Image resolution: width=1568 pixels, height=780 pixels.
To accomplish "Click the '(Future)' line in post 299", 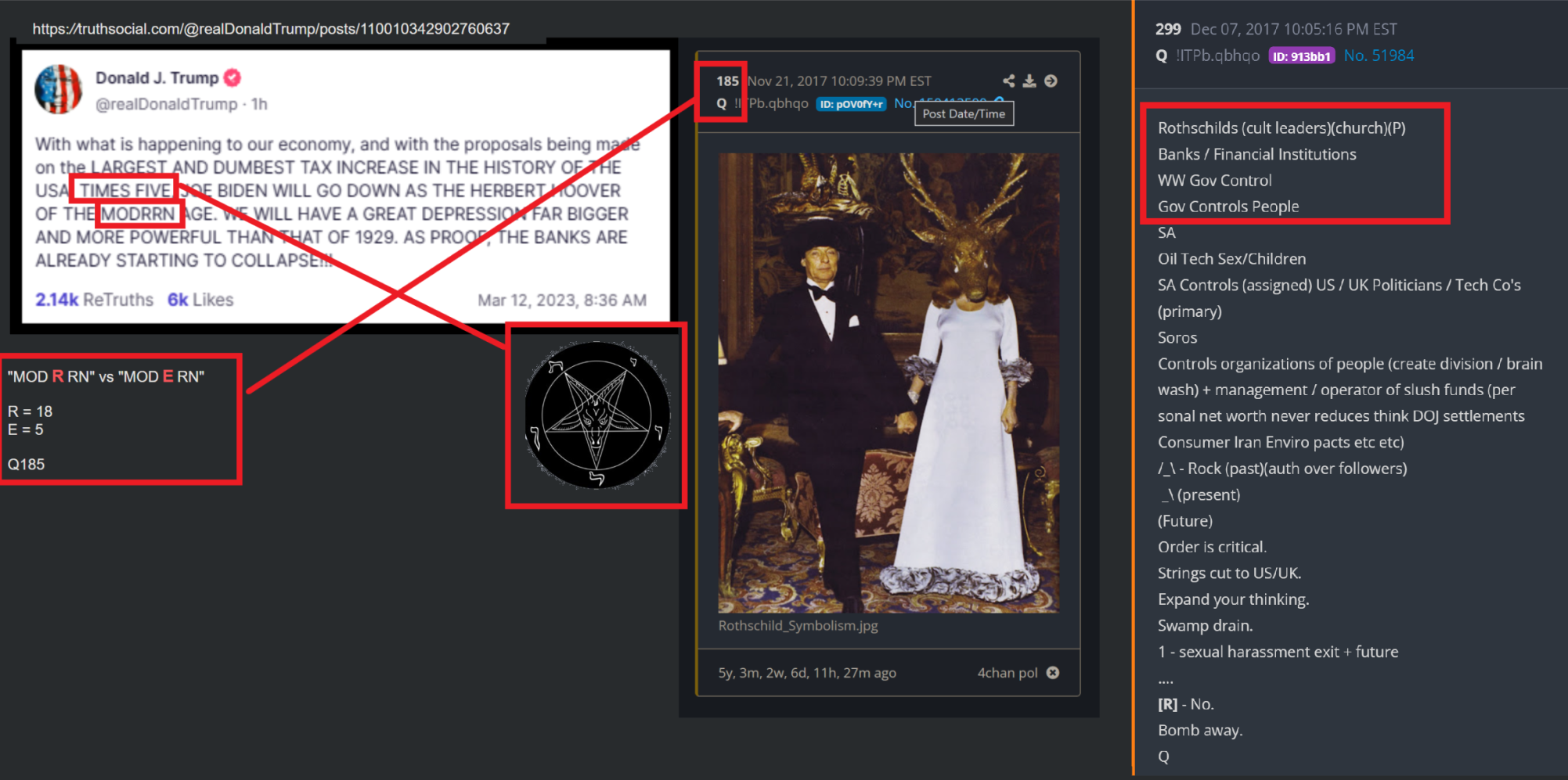I will tap(1185, 521).
